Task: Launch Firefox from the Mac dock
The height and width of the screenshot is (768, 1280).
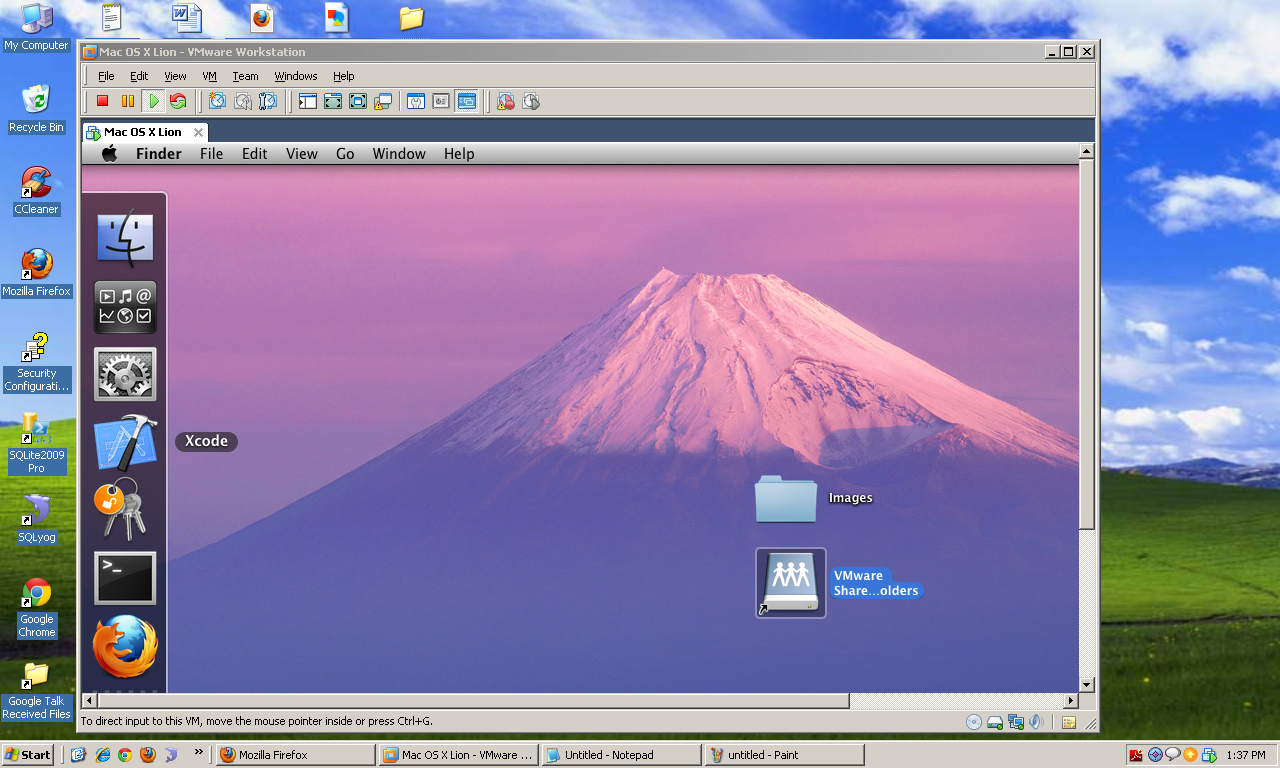Action: point(125,646)
